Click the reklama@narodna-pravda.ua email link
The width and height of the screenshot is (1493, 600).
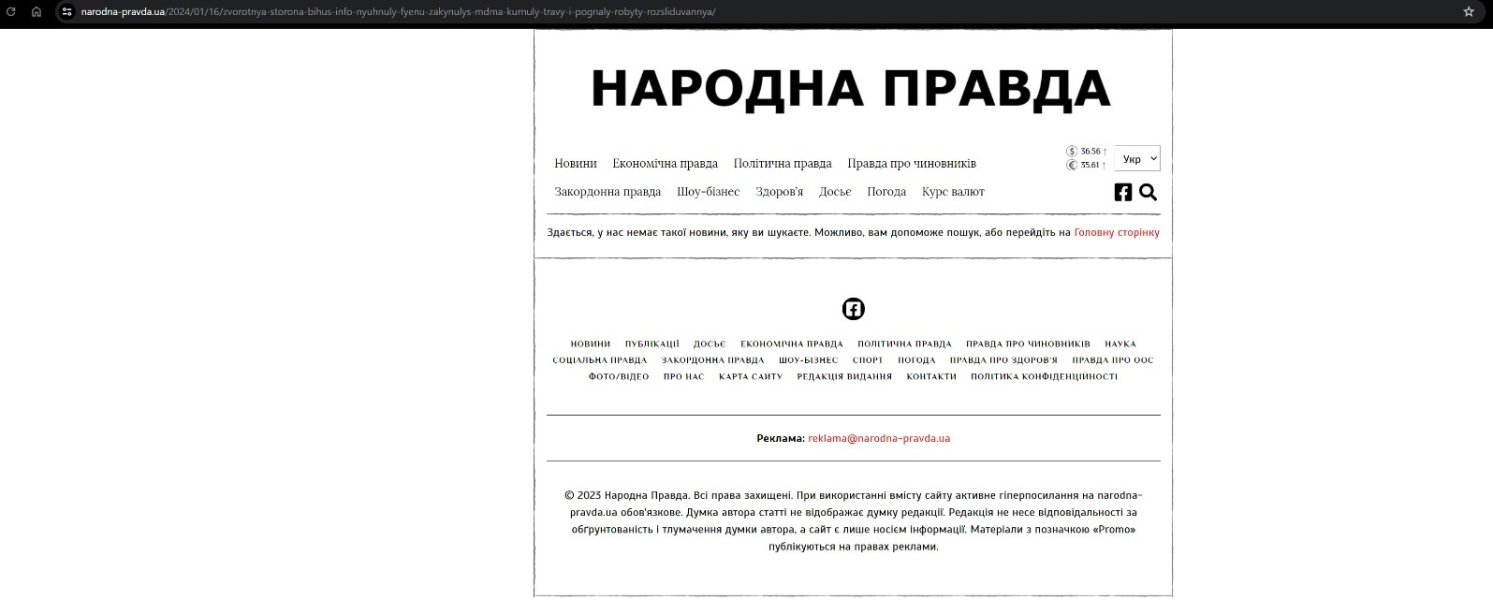pos(876,438)
